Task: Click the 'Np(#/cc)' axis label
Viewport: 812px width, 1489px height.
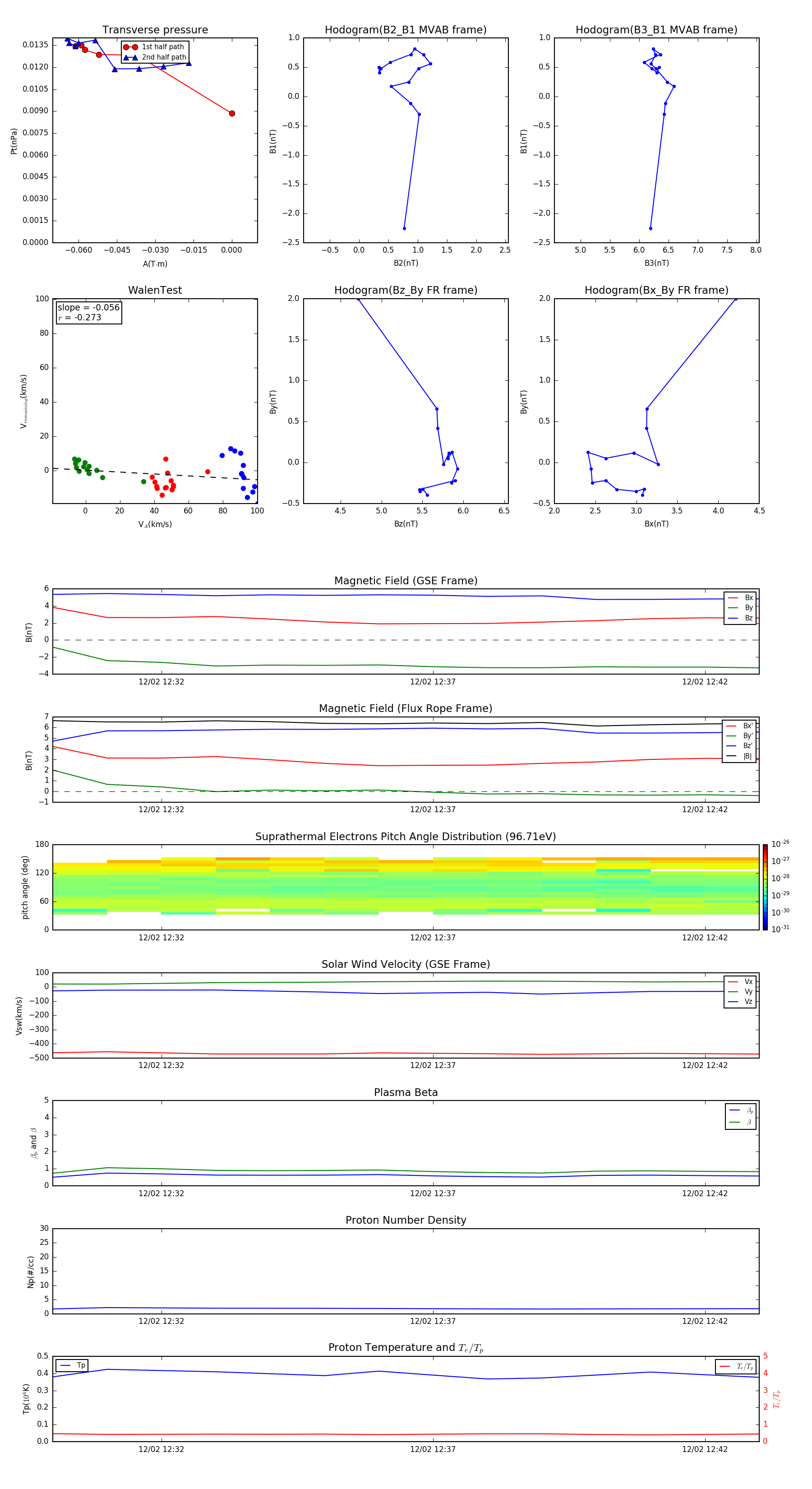Action: tap(31, 1272)
